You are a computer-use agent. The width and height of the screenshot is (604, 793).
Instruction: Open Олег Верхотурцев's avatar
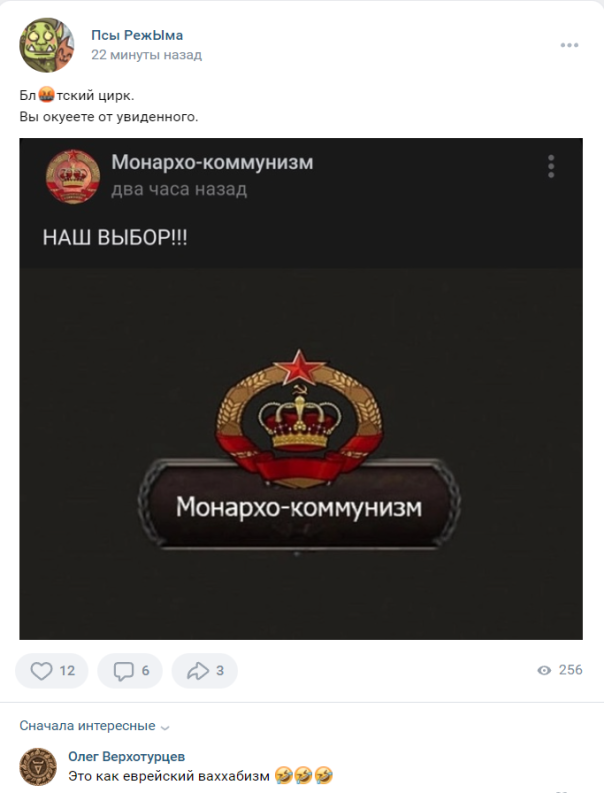38,767
